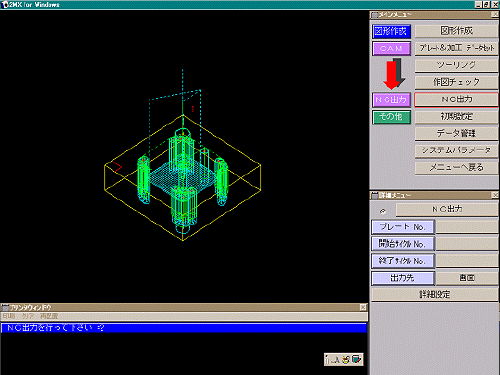Select the purple NC出力 mode button

[391, 100]
